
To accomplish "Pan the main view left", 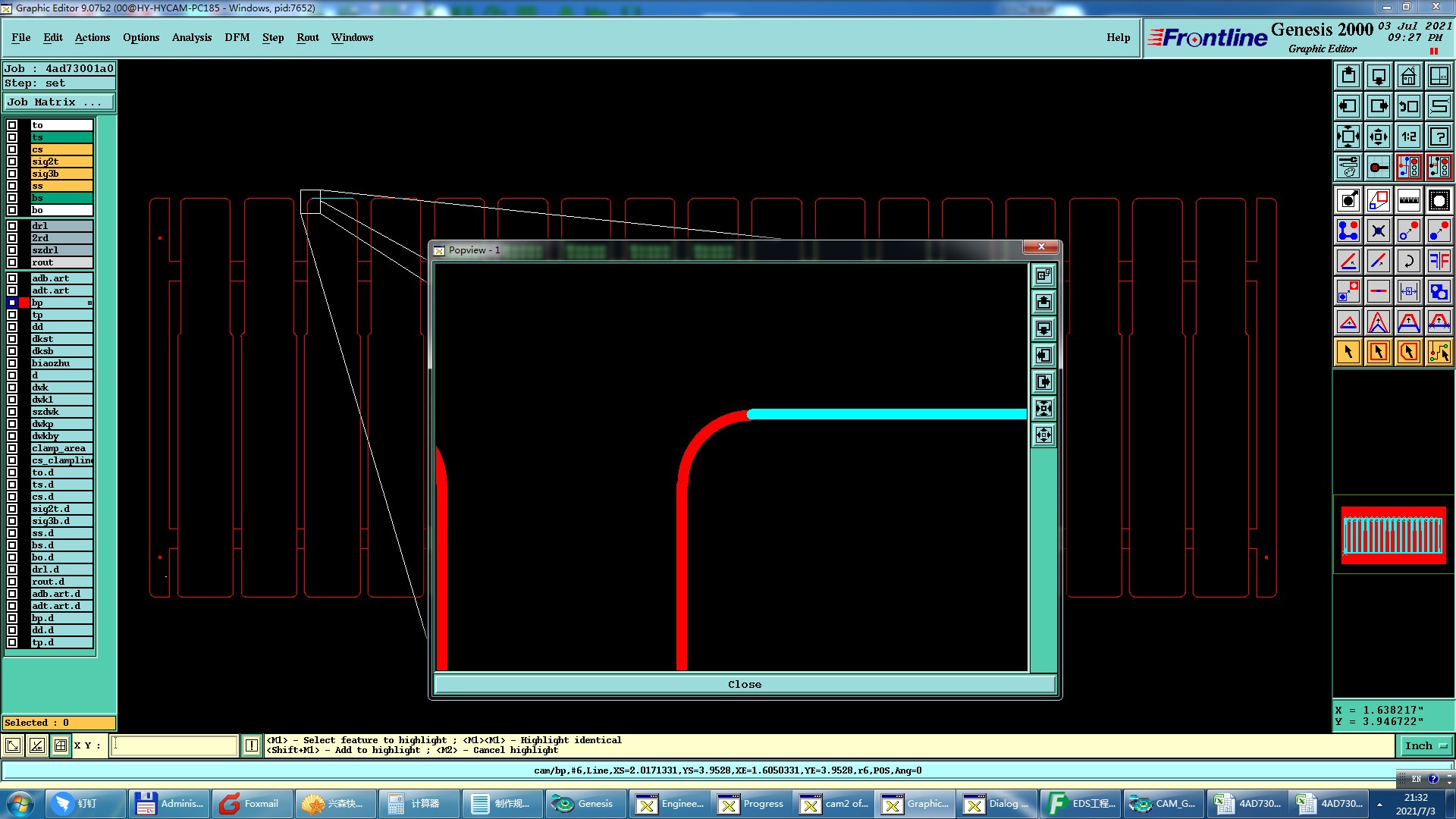I will (x=1348, y=106).
